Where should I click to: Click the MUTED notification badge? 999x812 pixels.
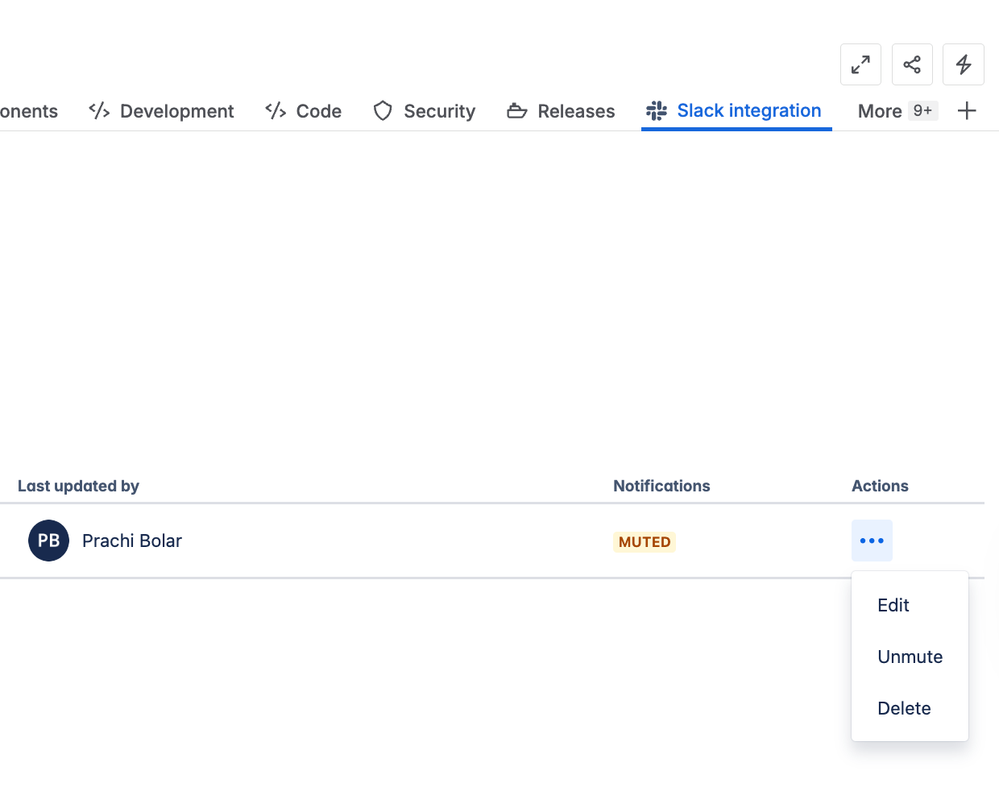coord(644,542)
